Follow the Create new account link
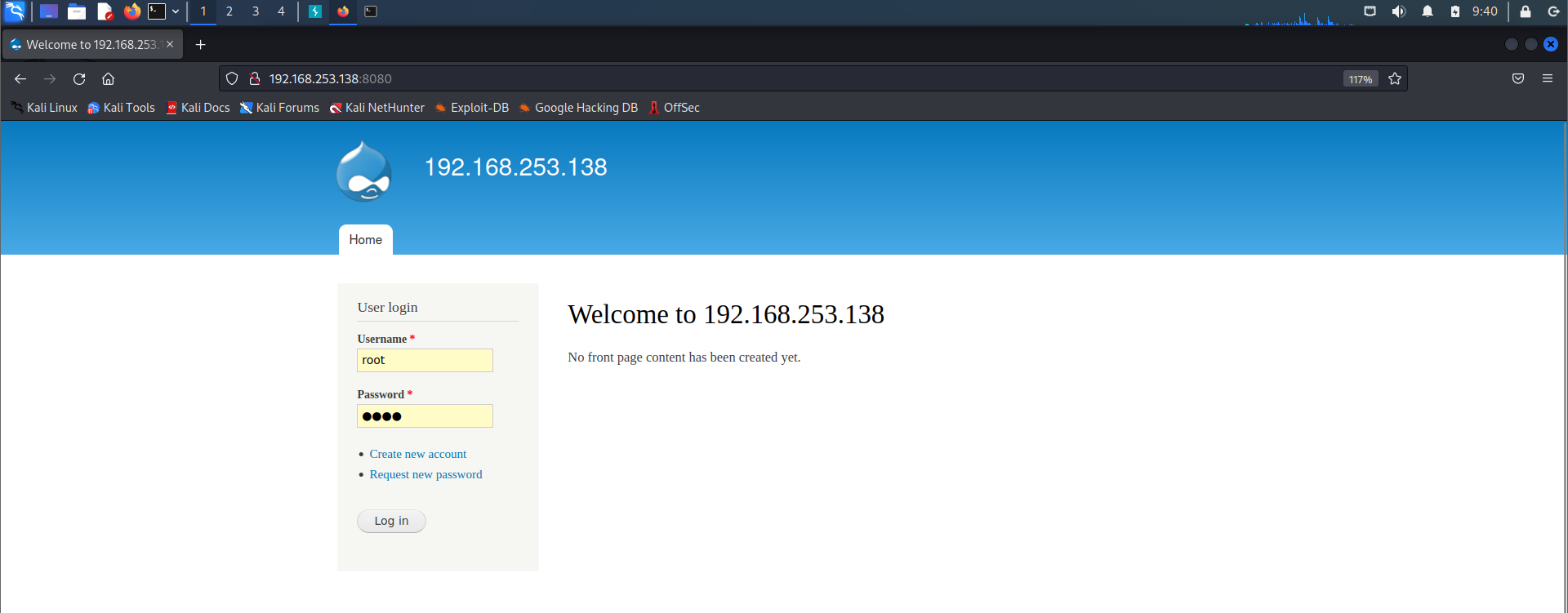The height and width of the screenshot is (613, 1568). pos(418,454)
